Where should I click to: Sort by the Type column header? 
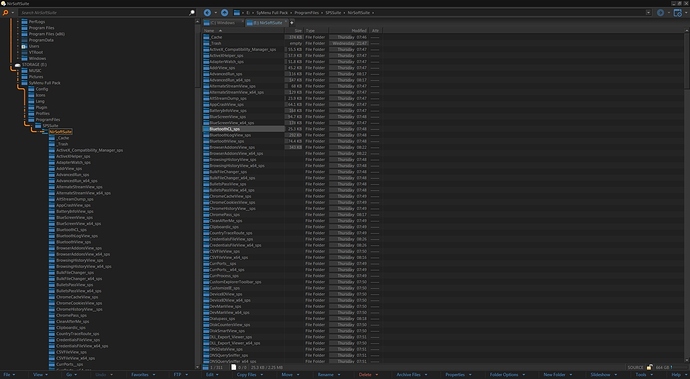316,31
